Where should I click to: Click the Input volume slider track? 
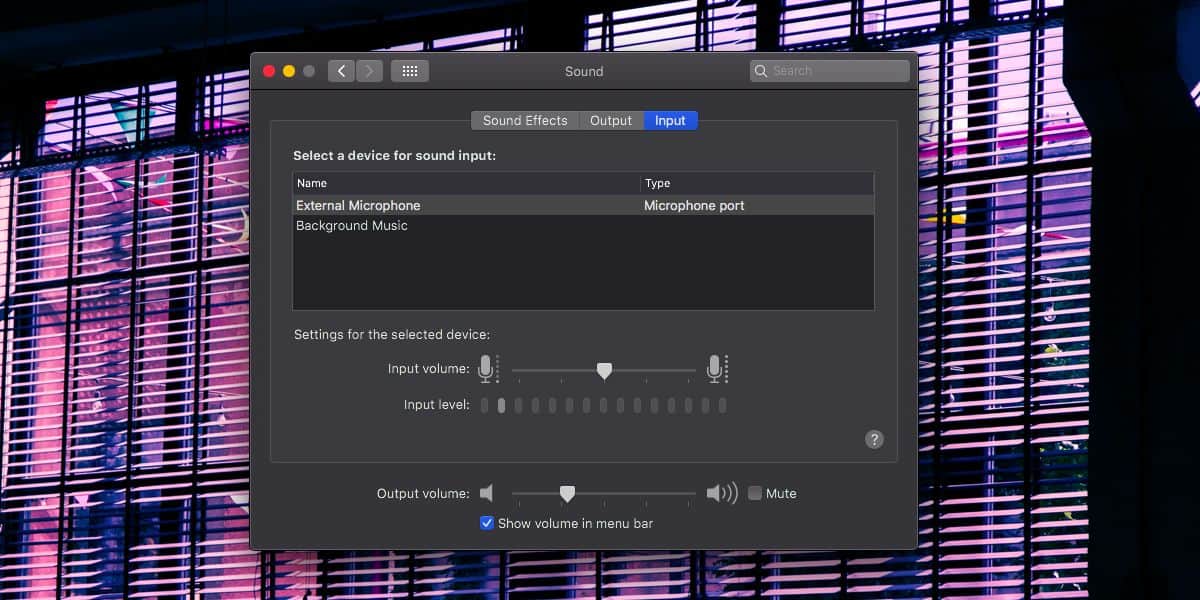pyautogui.click(x=604, y=370)
